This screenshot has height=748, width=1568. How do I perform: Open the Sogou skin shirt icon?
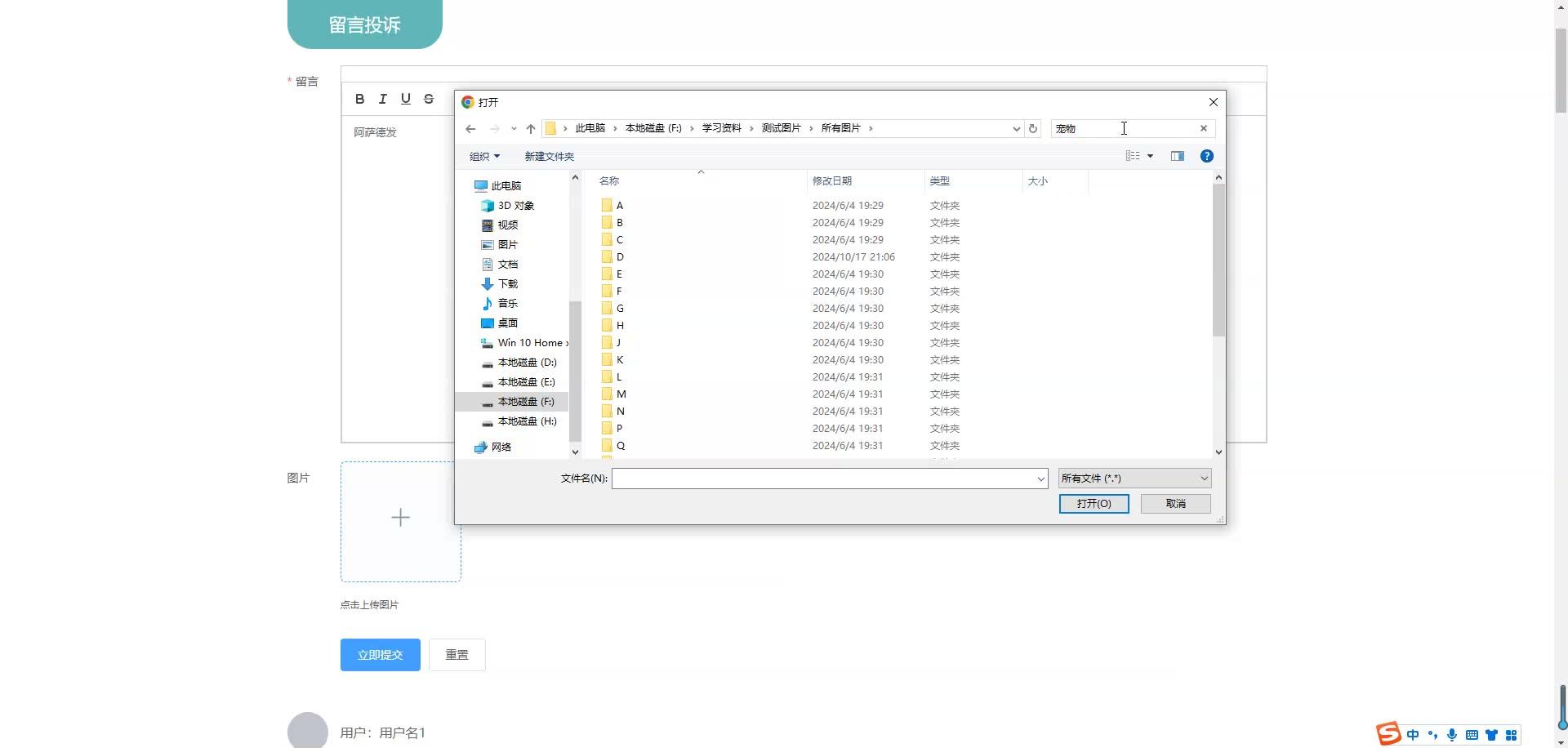coord(1491,735)
